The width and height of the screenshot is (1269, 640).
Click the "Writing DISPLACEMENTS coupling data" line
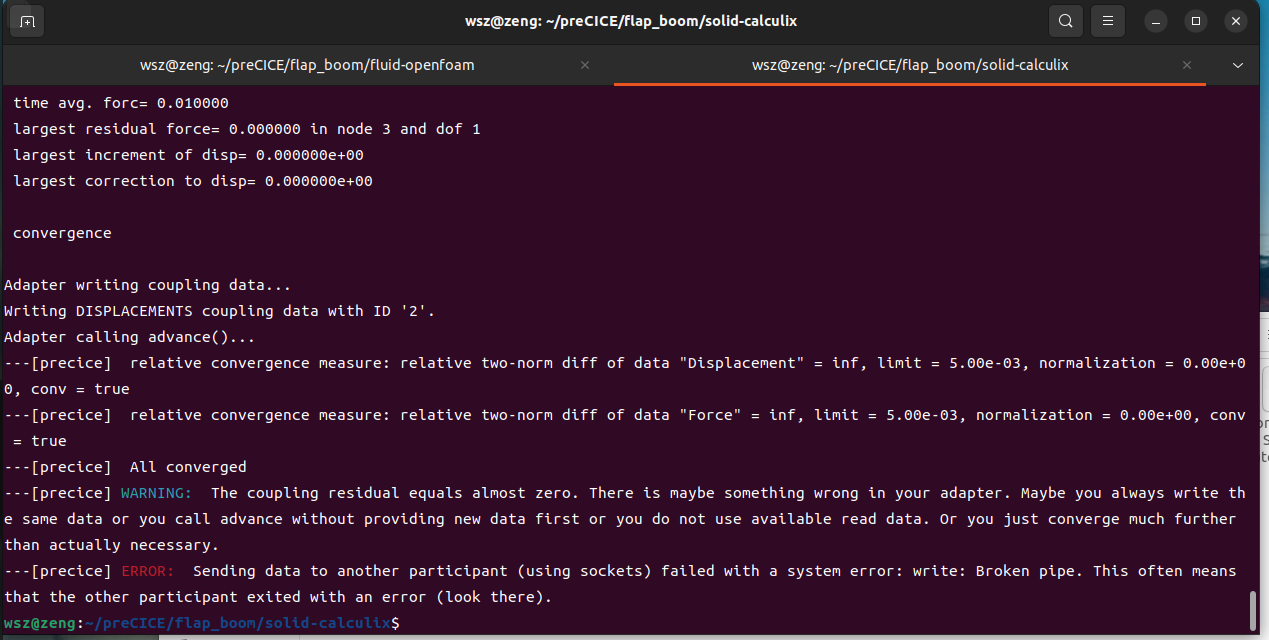click(x=219, y=311)
